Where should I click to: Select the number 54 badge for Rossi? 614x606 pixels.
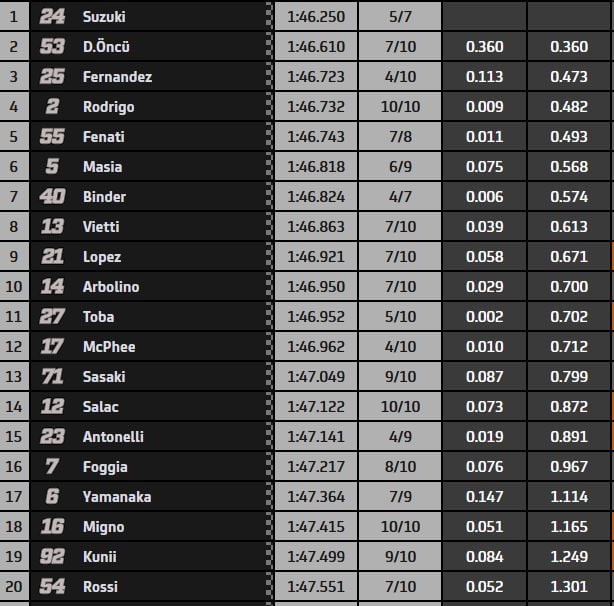coord(52,587)
